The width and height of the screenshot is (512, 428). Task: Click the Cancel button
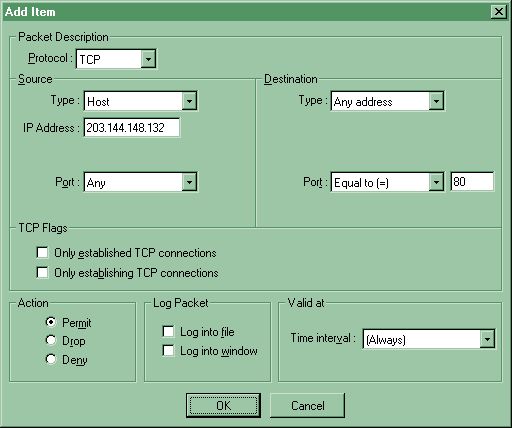click(x=307, y=405)
